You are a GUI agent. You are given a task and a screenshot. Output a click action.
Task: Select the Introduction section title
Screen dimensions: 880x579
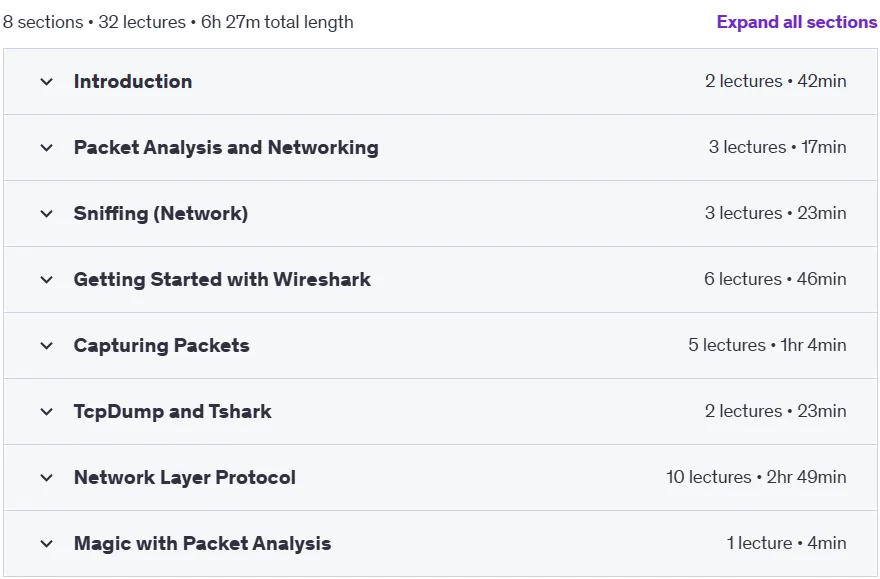[x=133, y=81]
